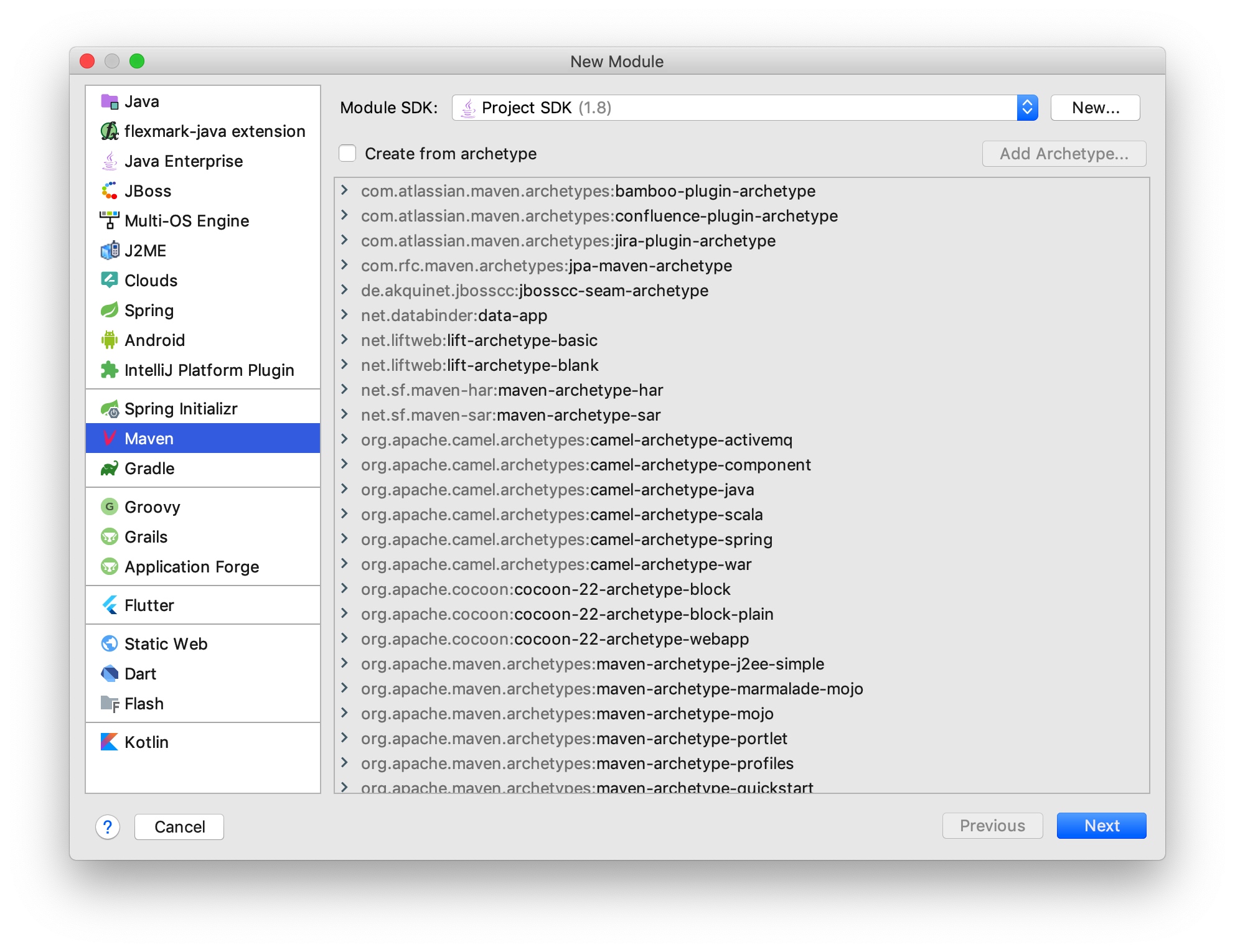
Task: Enable Create from archetype checkbox
Action: [x=347, y=153]
